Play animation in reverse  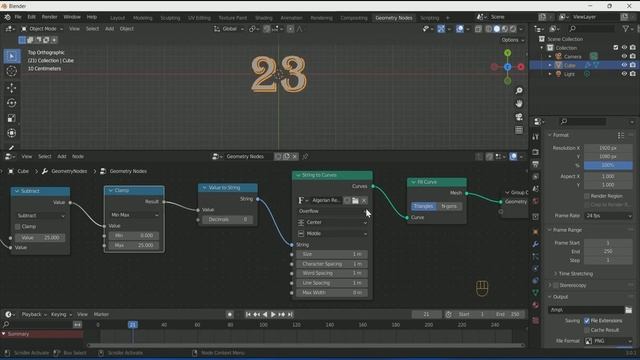pos(265,314)
